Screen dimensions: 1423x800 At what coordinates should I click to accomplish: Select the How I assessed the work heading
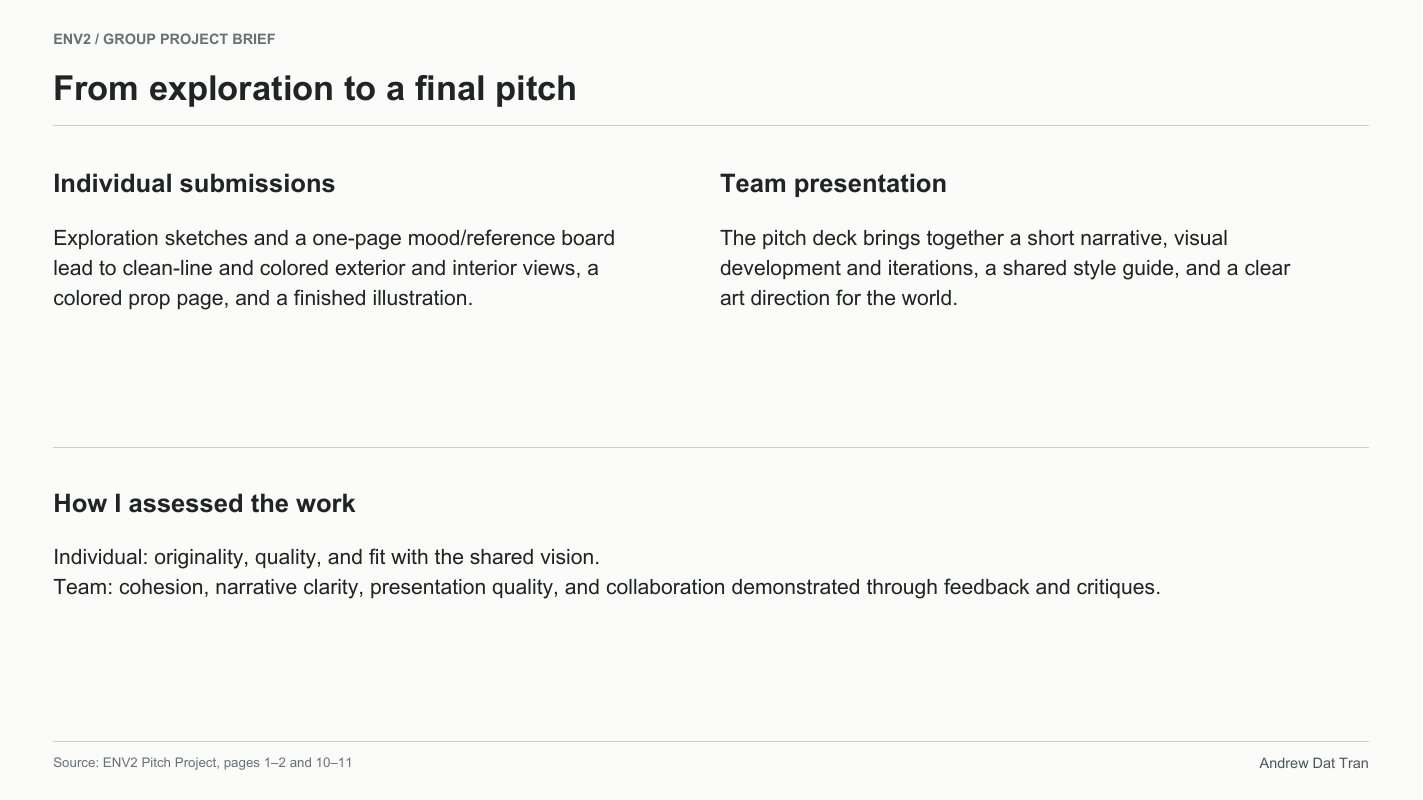pos(204,503)
